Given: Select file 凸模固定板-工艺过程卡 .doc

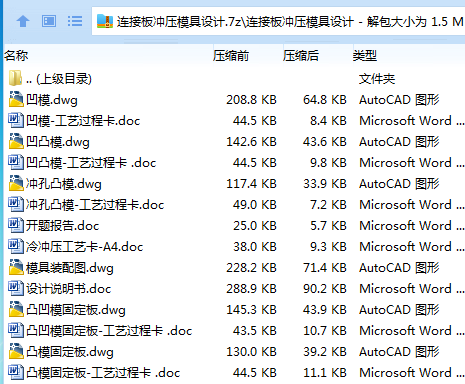Looking at the screenshot, I should pyautogui.click(x=103, y=373).
